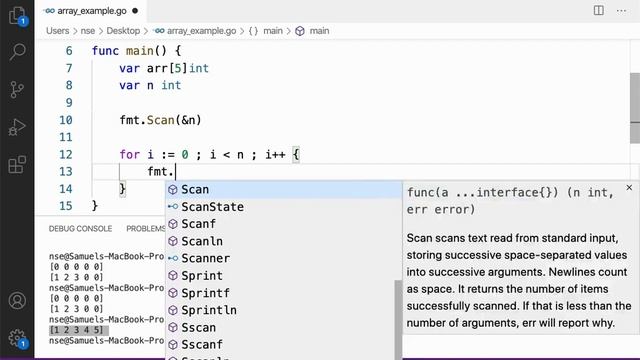640x360 pixels.
Task: Click the unsaved dot on array_example.go tab
Action: [x=135, y=11]
